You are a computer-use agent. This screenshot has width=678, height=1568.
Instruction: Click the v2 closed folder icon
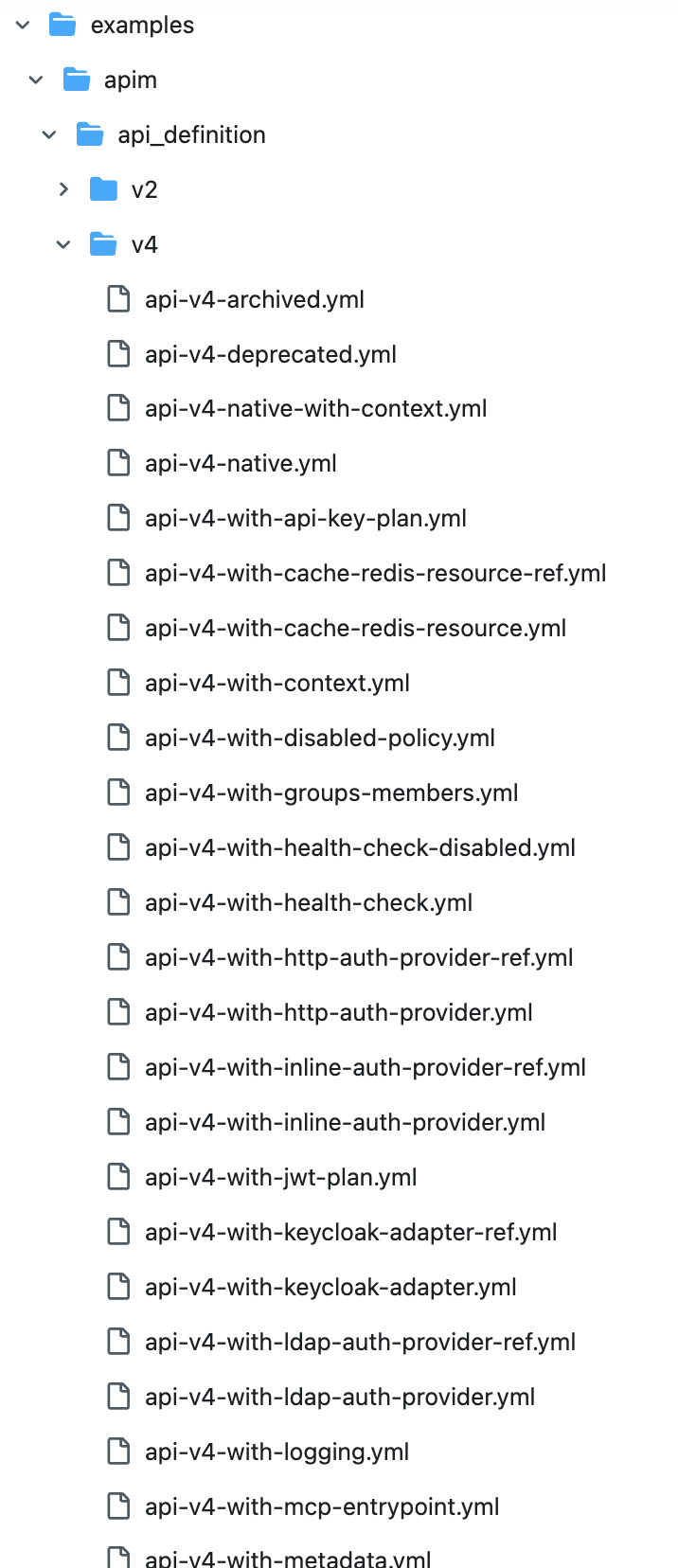103,190
